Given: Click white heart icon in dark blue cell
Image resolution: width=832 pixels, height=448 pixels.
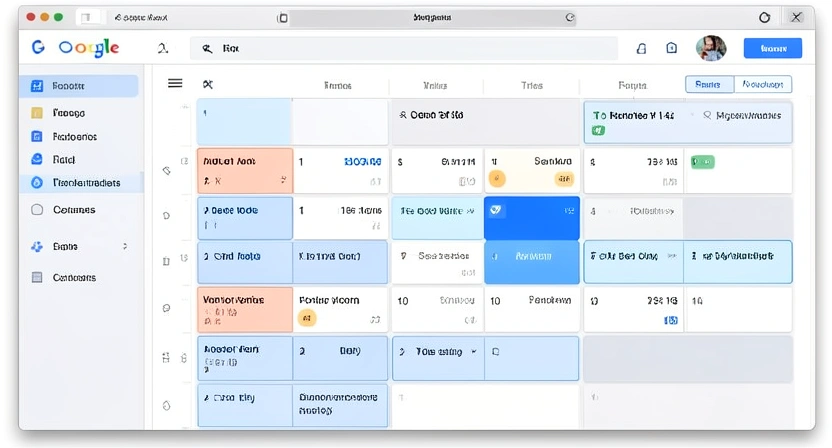Looking at the screenshot, I should coord(496,210).
